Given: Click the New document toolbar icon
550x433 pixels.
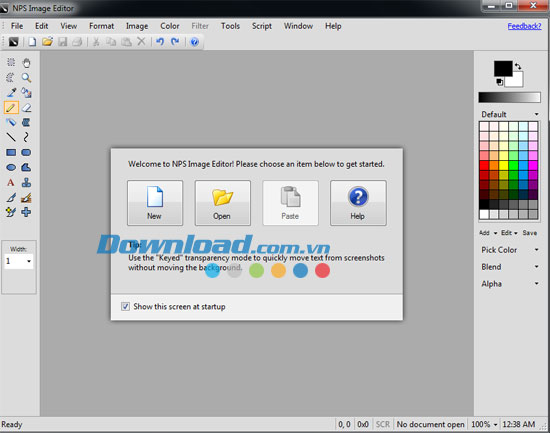Looking at the screenshot, I should click(32, 42).
